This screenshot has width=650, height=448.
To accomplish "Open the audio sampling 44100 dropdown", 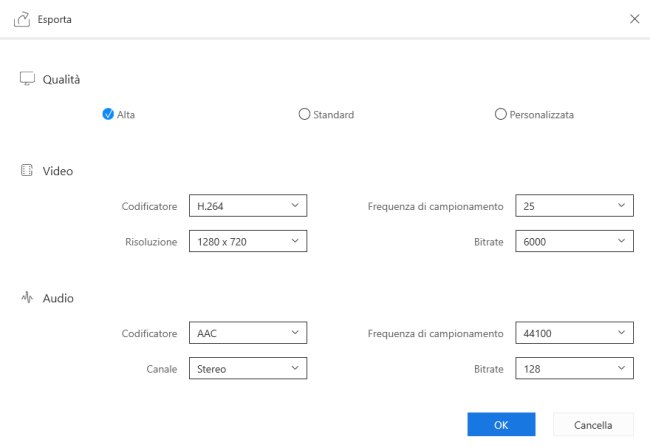I will [x=574, y=333].
